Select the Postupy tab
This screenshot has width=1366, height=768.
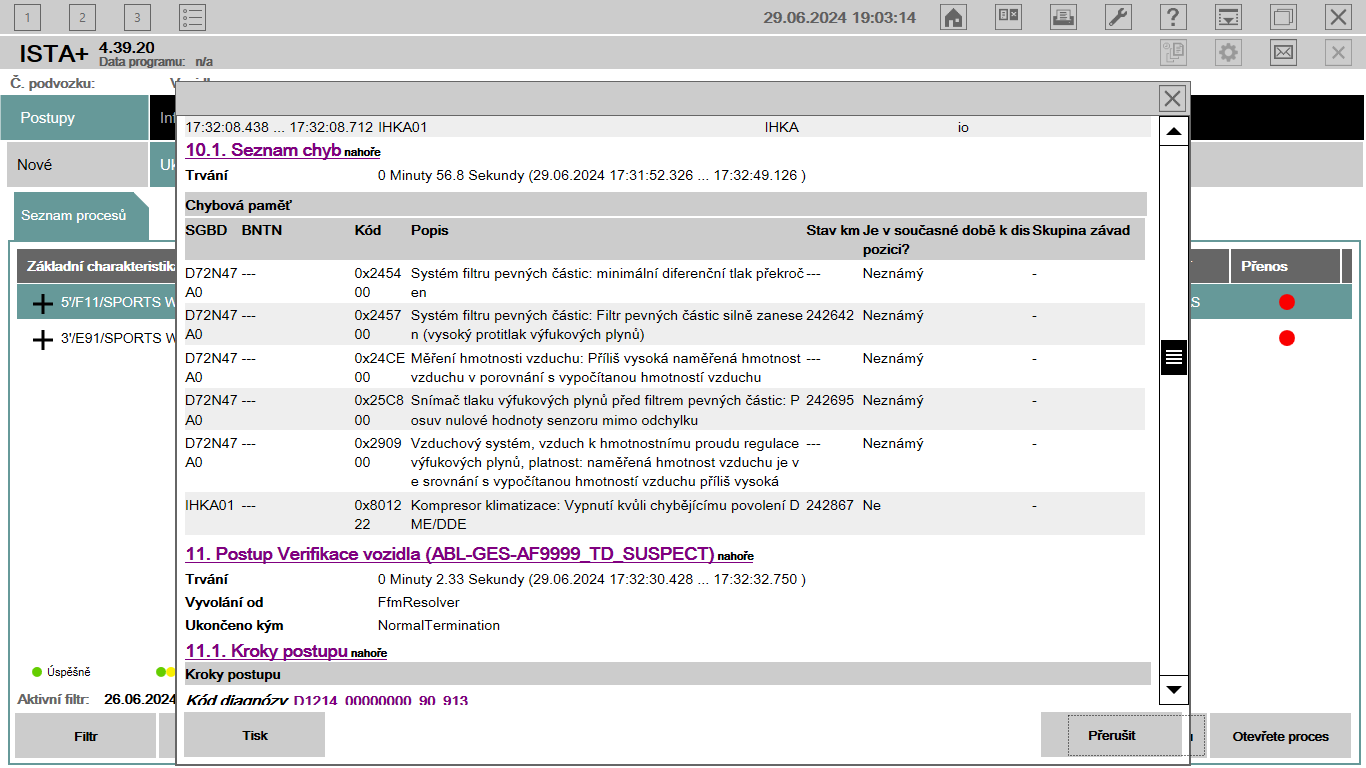point(48,118)
